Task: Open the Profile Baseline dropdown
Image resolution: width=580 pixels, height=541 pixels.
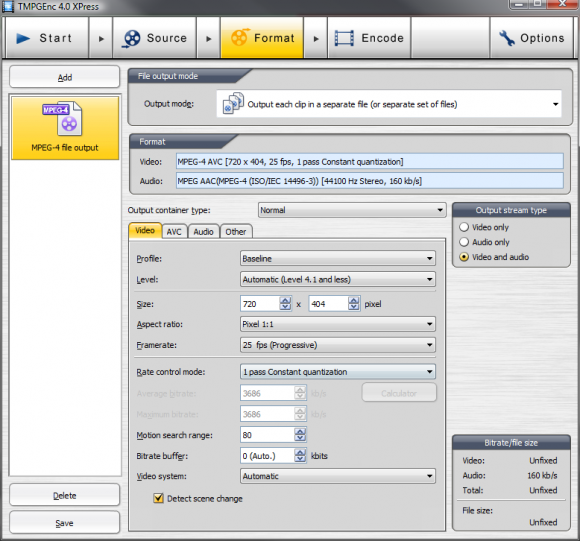Action: point(338,258)
